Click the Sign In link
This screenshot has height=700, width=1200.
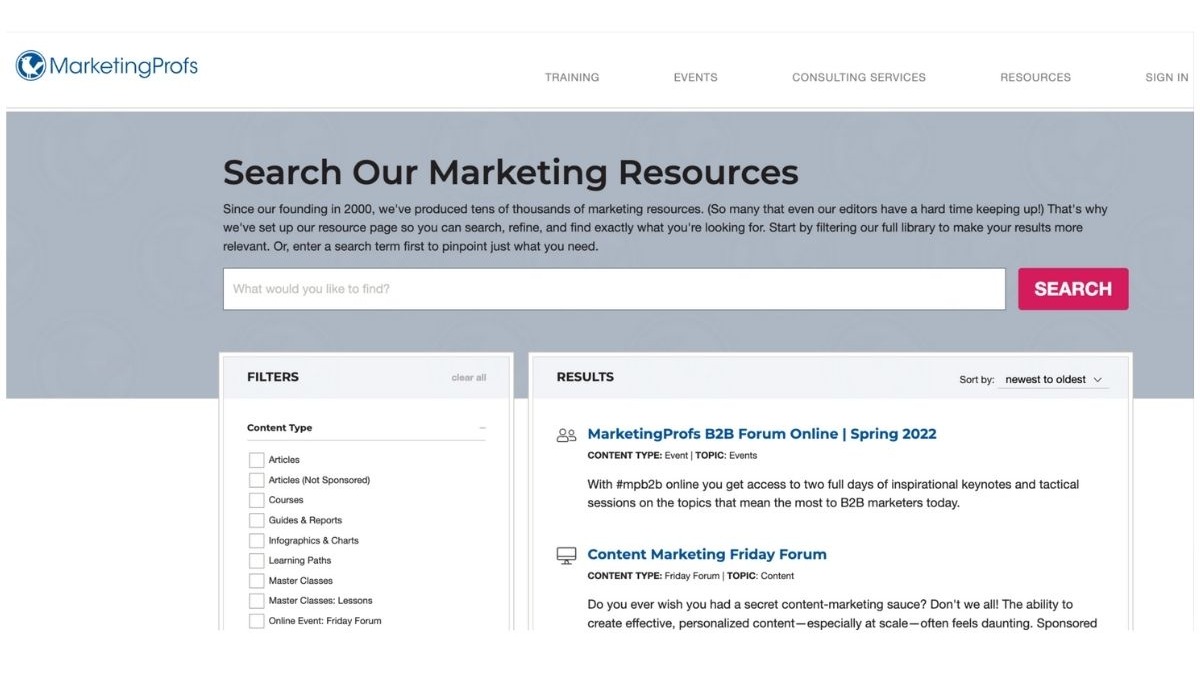[1167, 77]
